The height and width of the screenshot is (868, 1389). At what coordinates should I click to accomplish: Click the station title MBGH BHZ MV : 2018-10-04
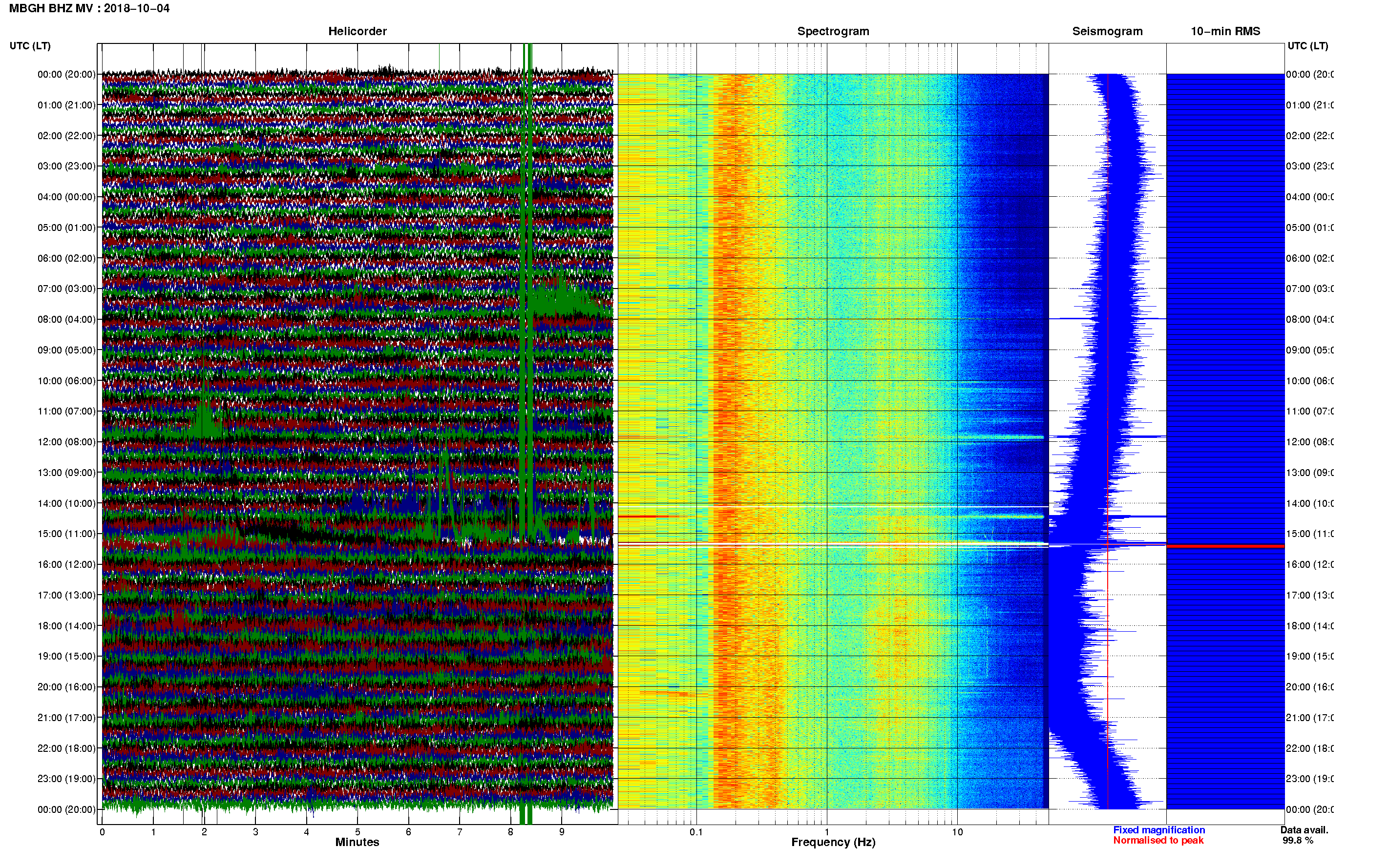coord(89,9)
